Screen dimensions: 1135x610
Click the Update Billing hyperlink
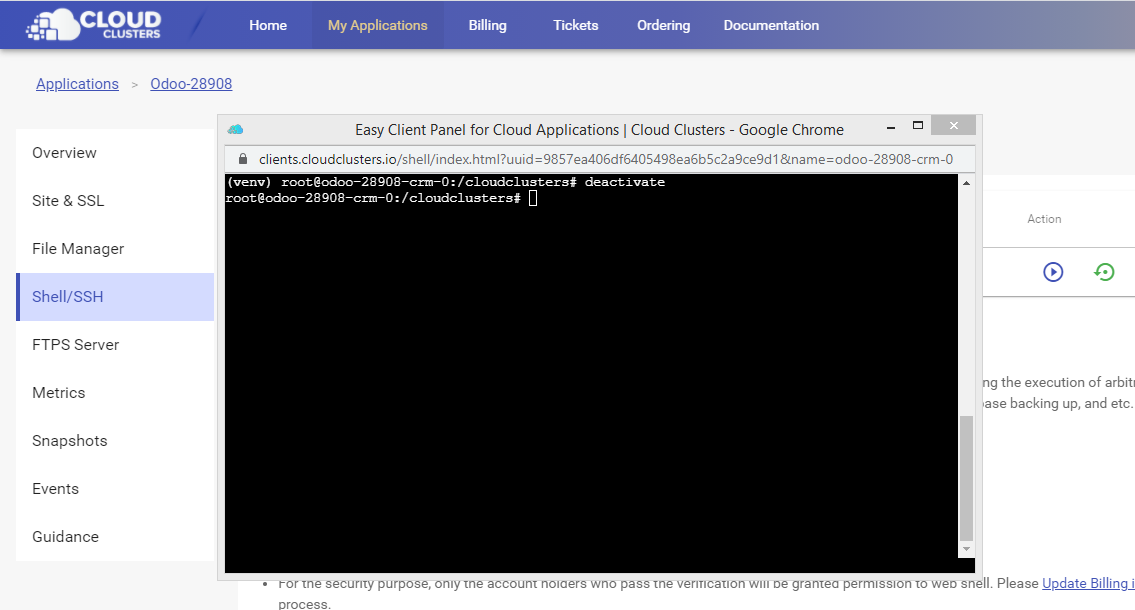pos(1088,583)
